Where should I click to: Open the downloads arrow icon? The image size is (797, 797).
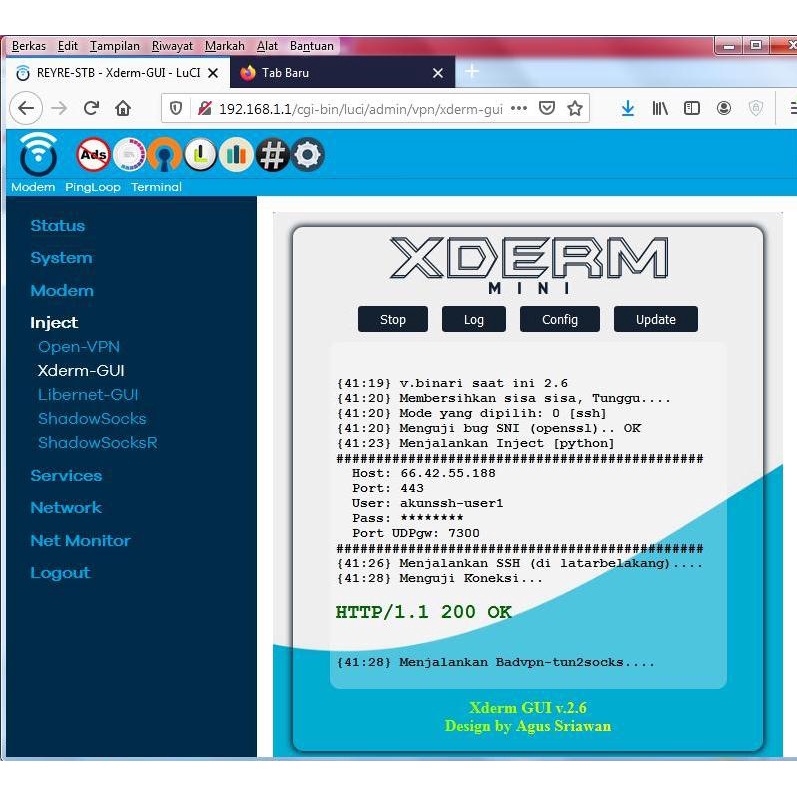click(628, 108)
